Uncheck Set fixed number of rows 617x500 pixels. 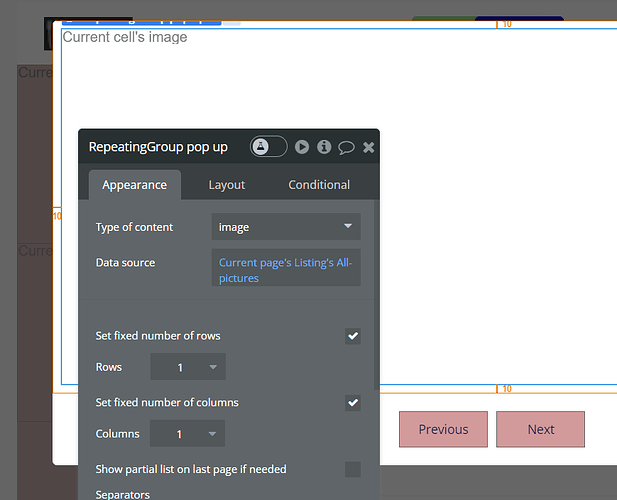coord(353,336)
